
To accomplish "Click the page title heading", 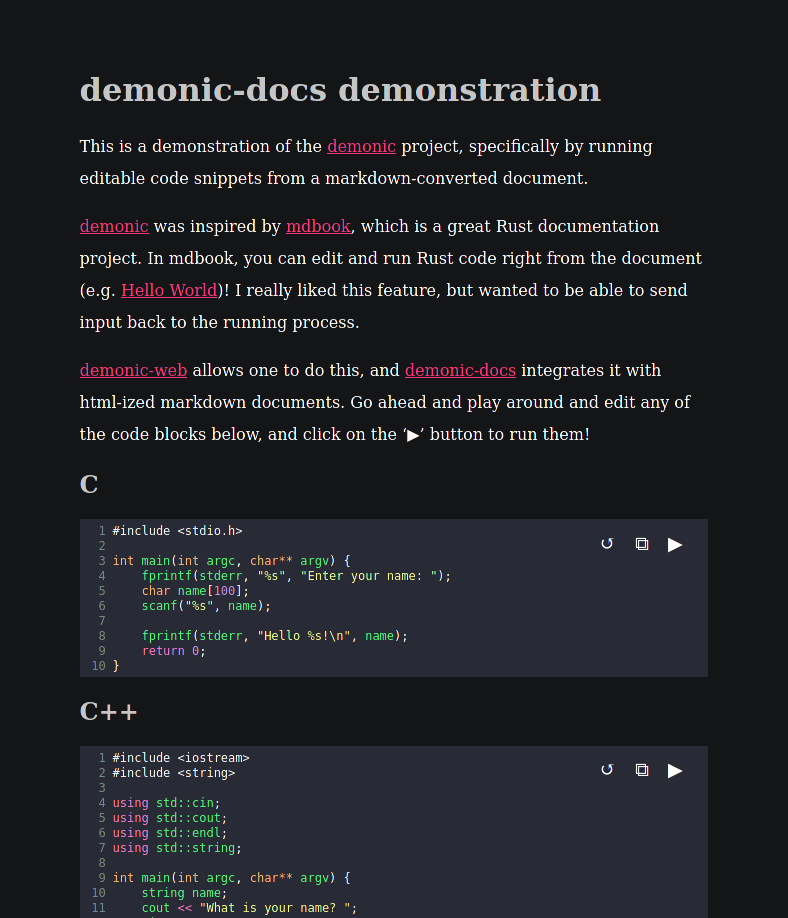I will 340,90.
